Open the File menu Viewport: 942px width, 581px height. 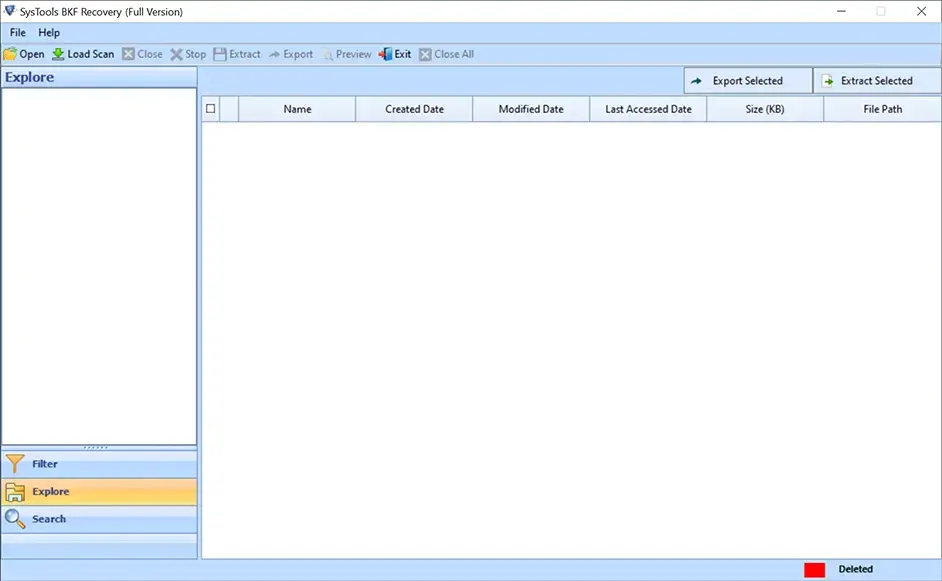click(x=17, y=32)
